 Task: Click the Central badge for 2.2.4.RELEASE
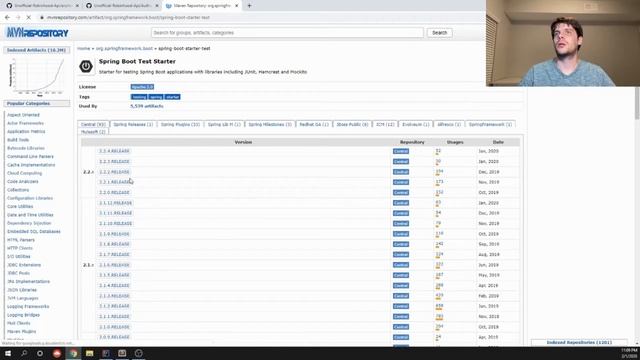401,151
